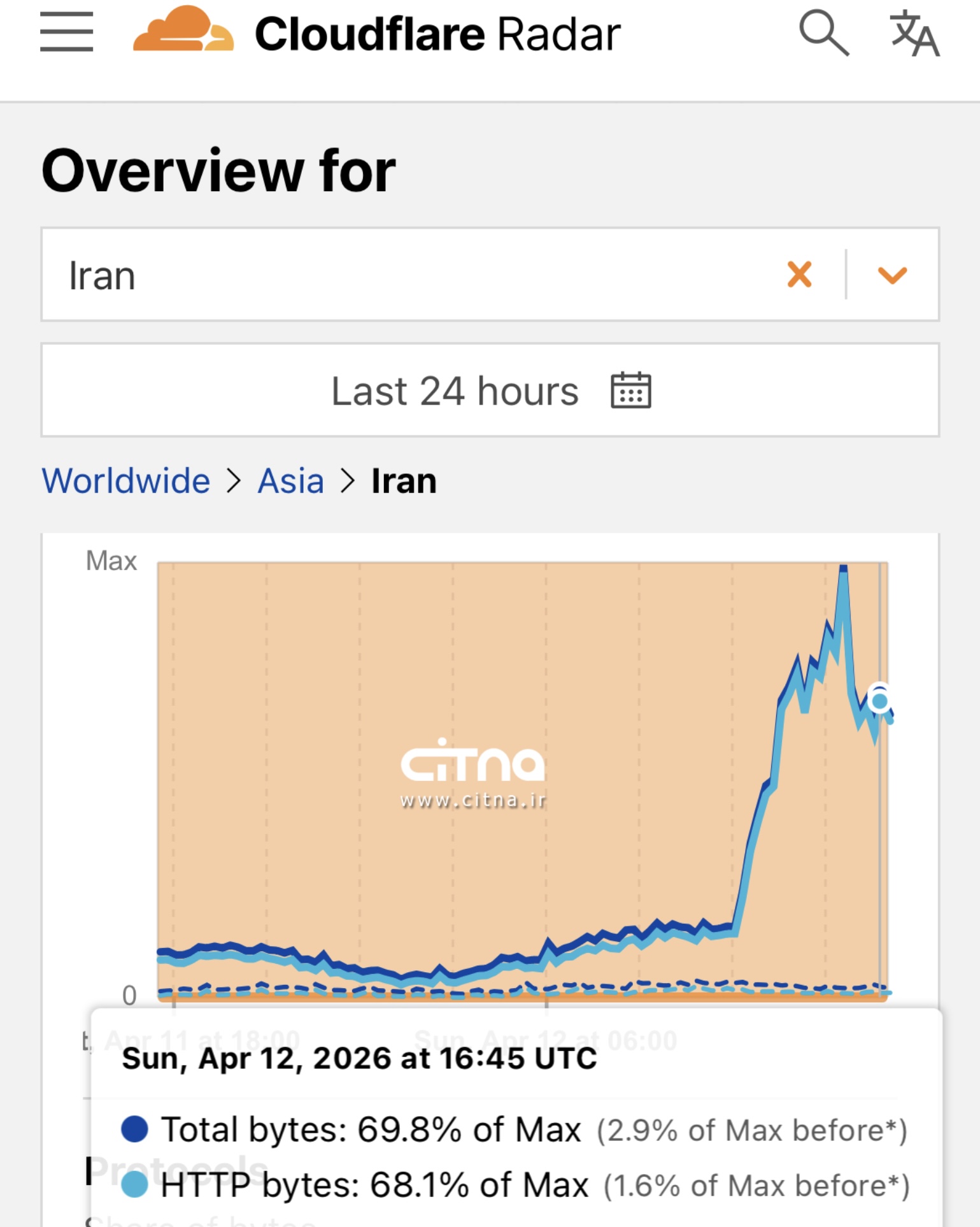Click the light blue HTTP bytes dot

coord(134,1185)
